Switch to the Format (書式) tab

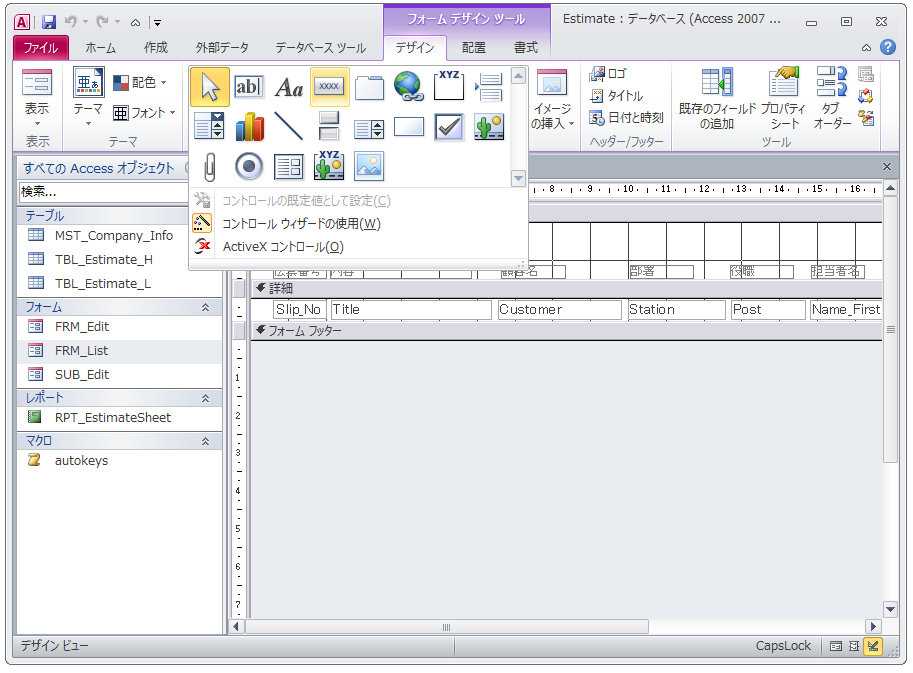(526, 48)
